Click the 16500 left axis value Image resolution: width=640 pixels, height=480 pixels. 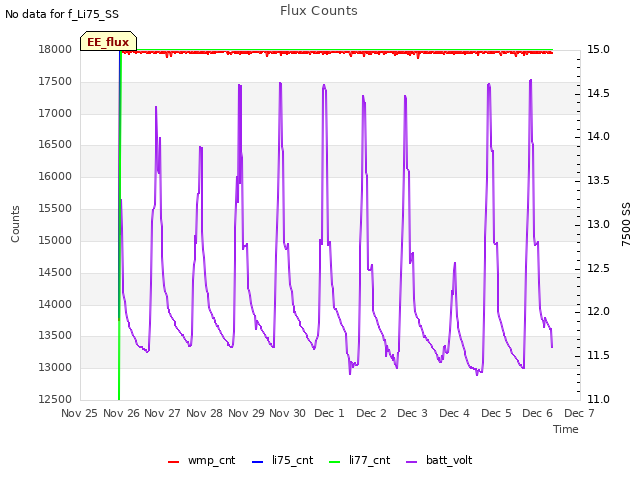coord(55,144)
